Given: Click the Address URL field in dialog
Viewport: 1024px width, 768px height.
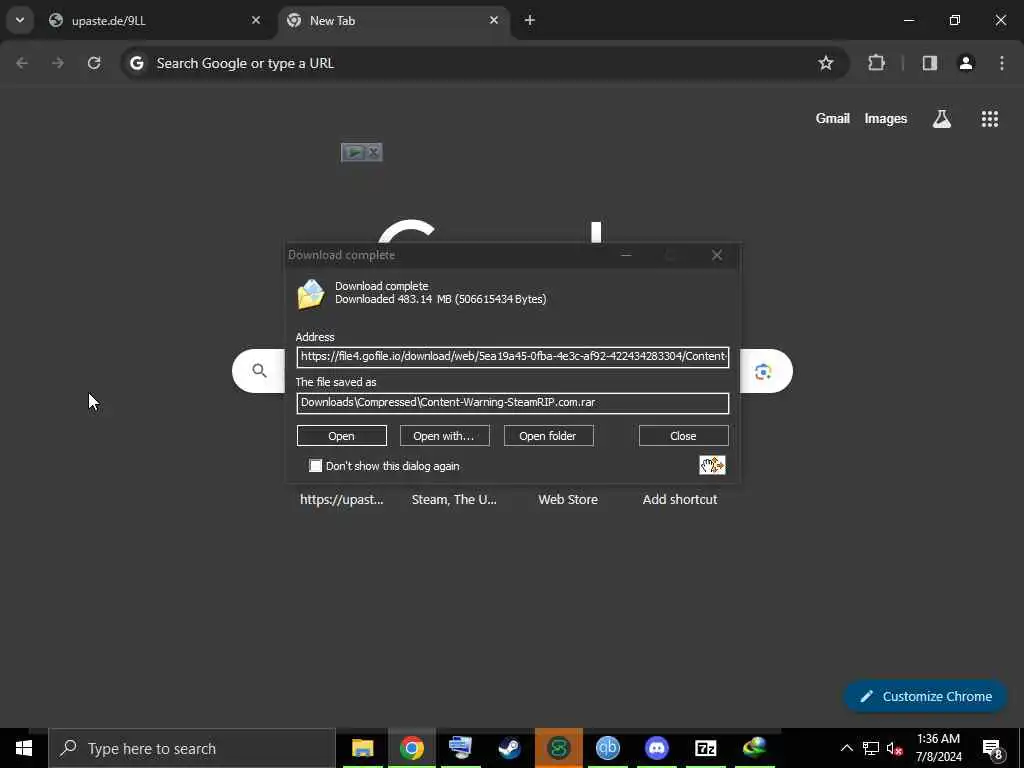Looking at the screenshot, I should pyautogui.click(x=513, y=357).
